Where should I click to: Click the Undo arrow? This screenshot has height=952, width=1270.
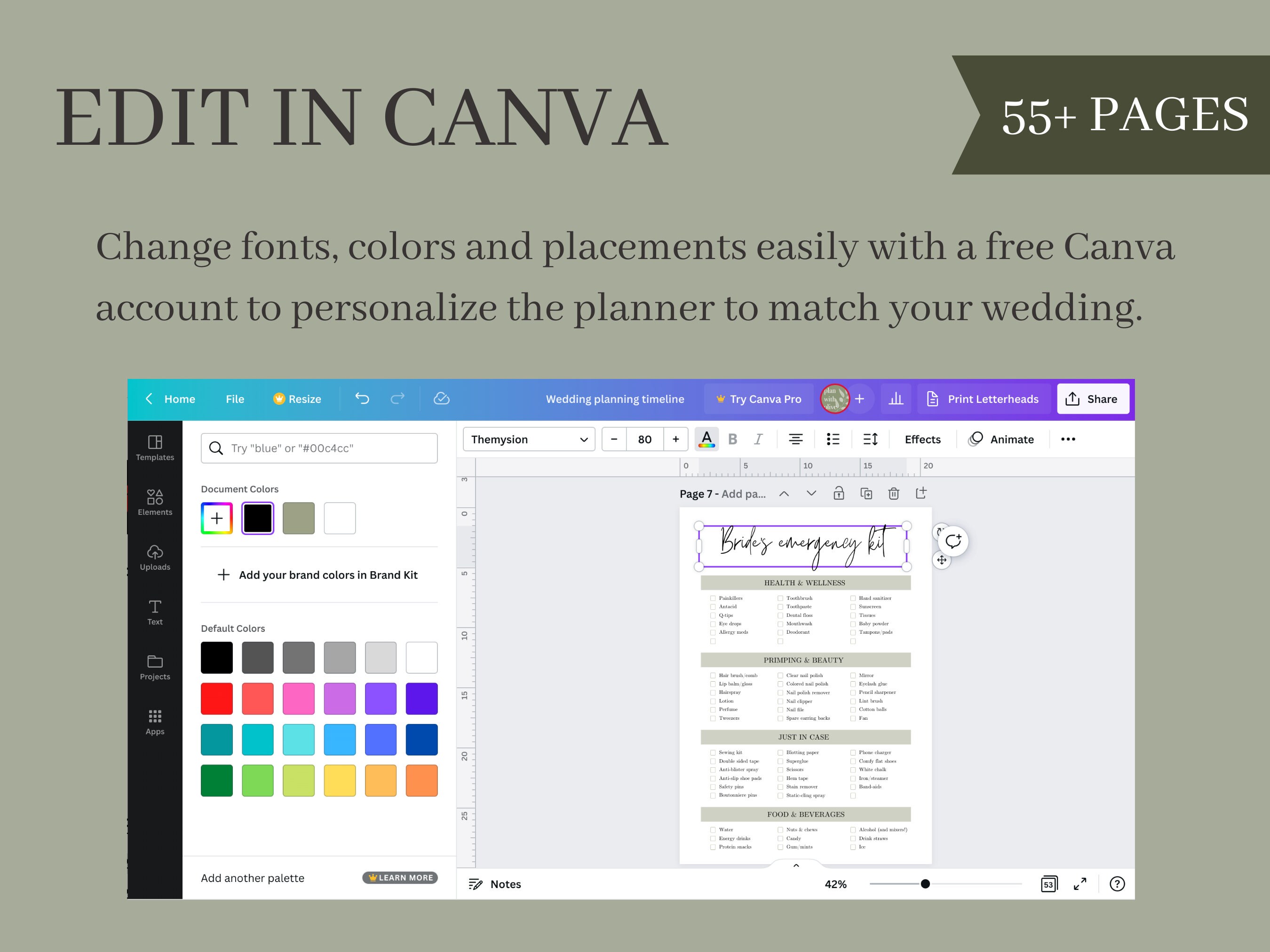[x=362, y=398]
